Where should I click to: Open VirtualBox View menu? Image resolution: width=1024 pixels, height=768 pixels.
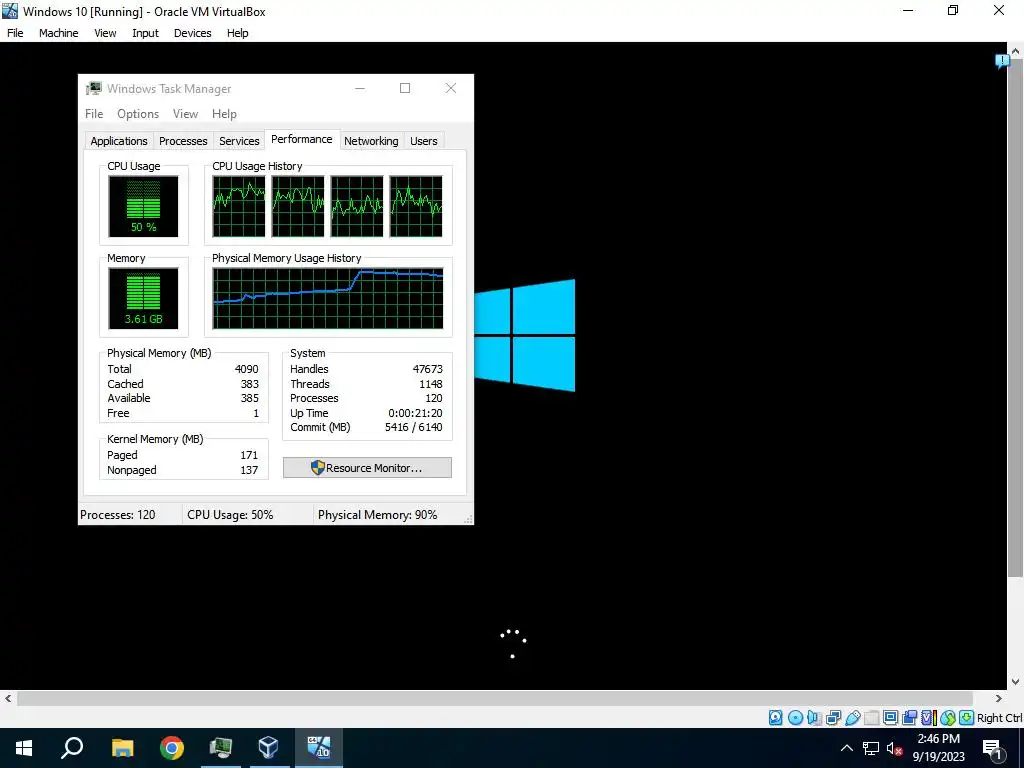[x=105, y=33]
